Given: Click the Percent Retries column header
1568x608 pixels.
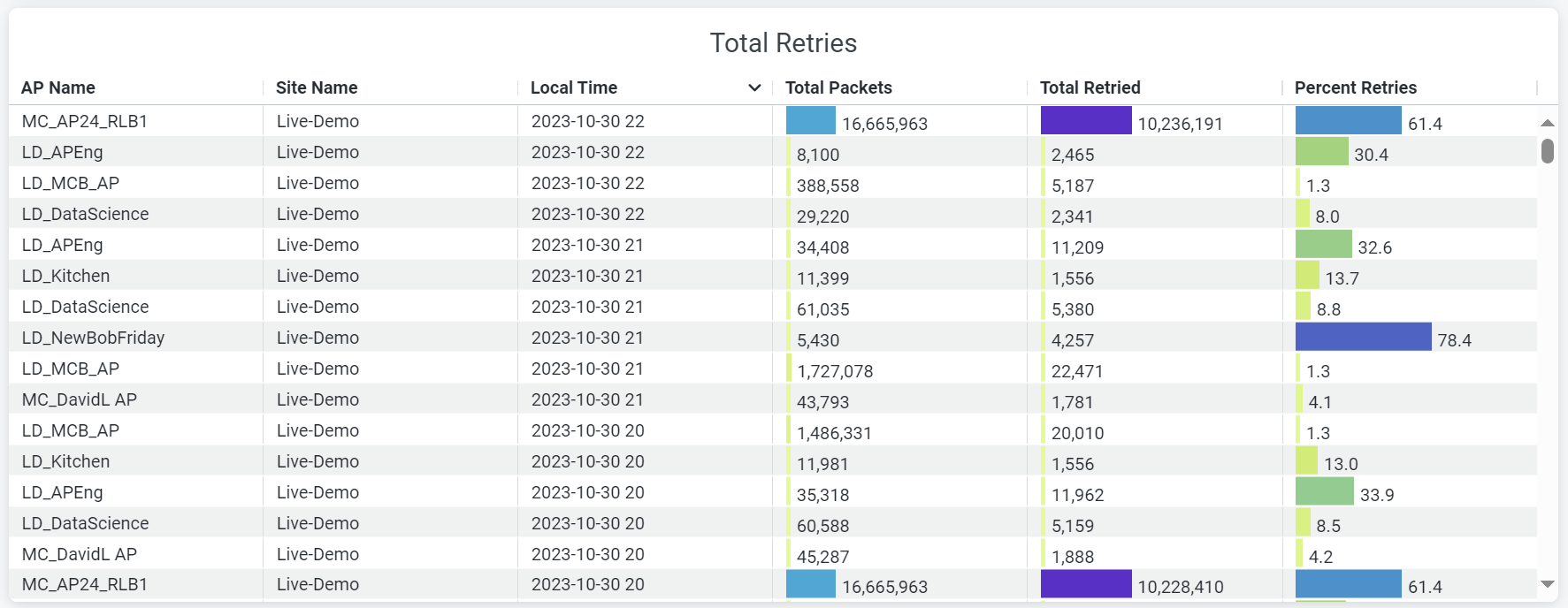Looking at the screenshot, I should [1355, 87].
